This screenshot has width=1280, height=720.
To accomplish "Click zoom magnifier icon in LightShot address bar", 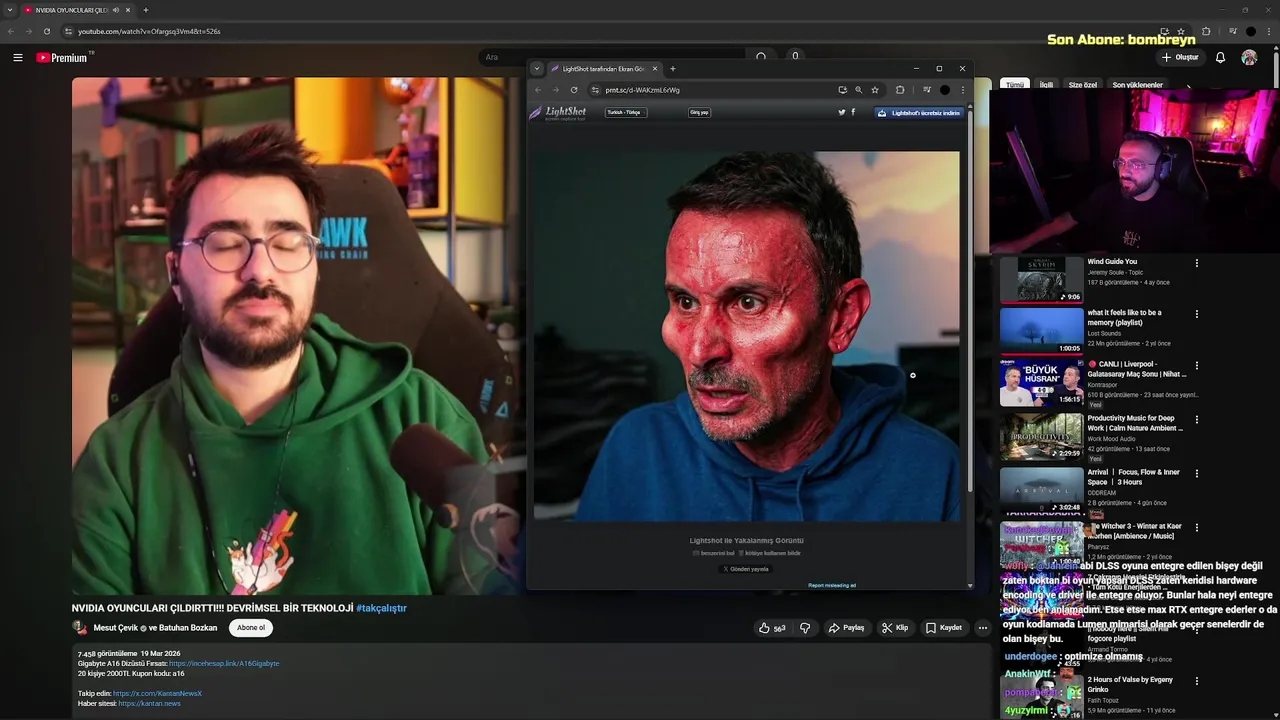I will pyautogui.click(x=858, y=90).
